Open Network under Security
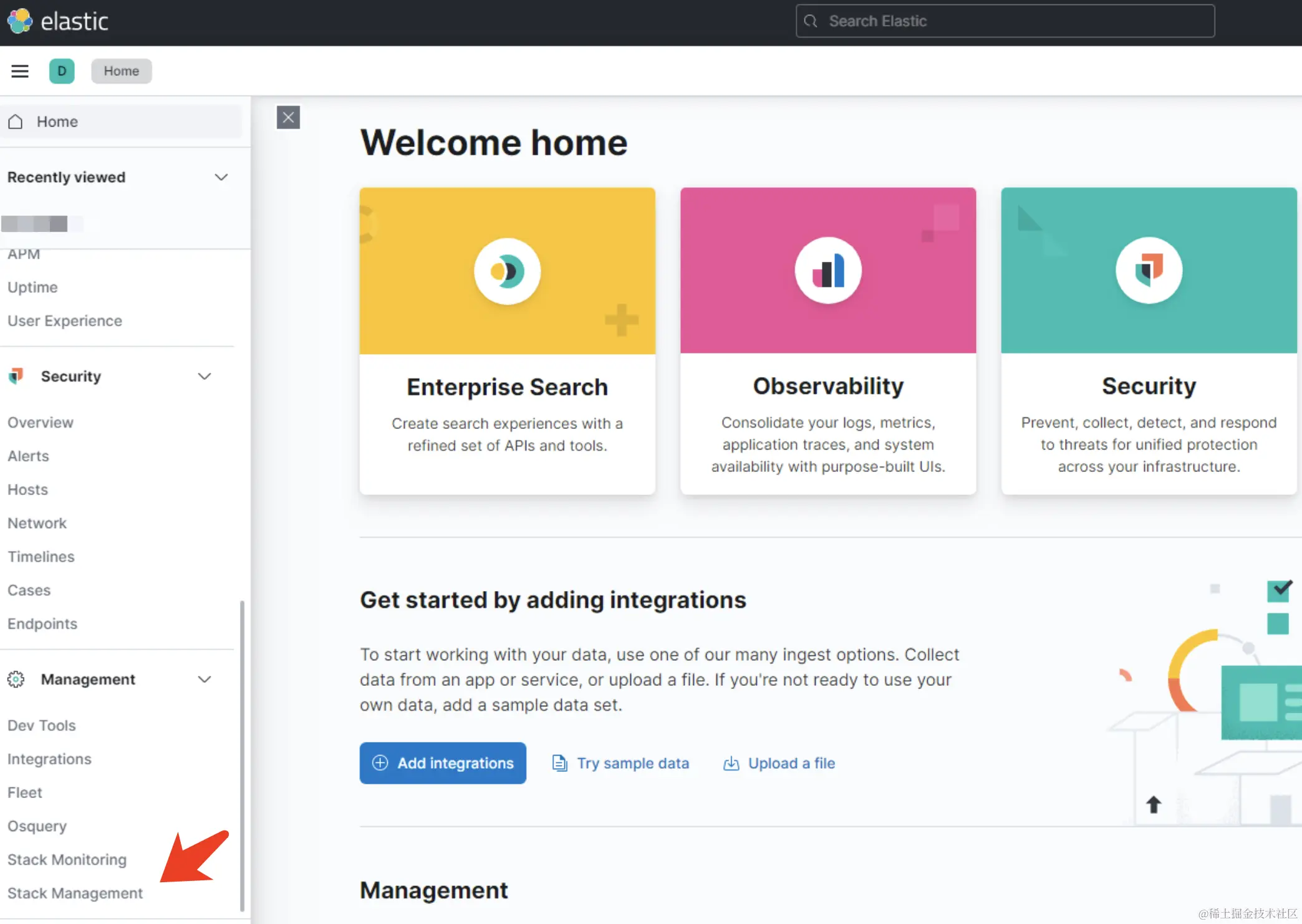 [37, 524]
